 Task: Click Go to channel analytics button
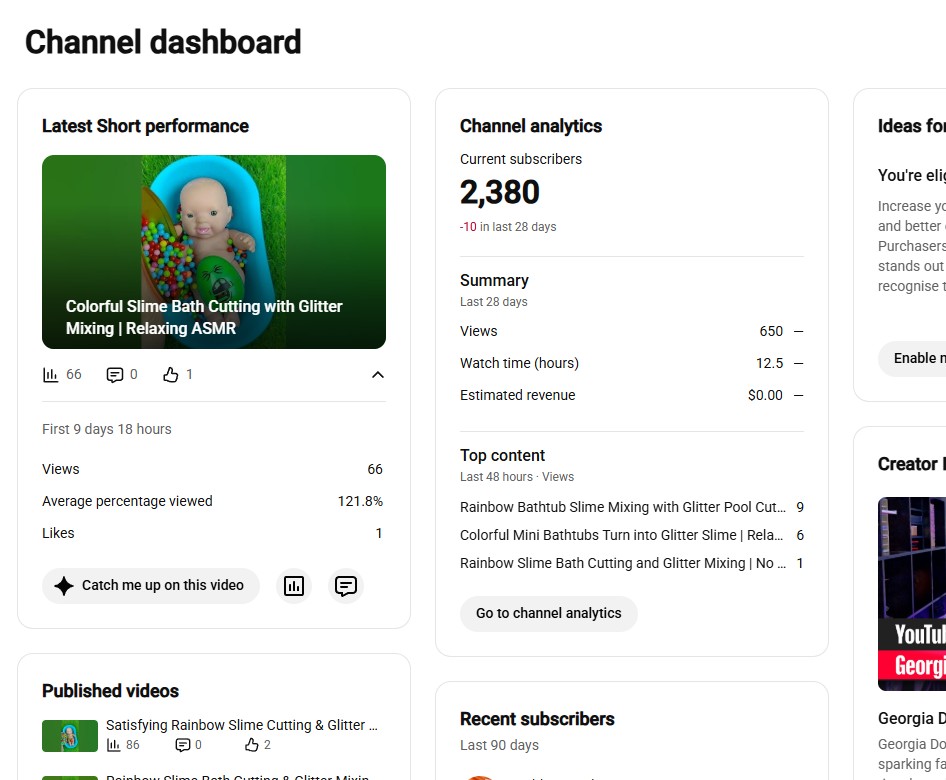click(x=548, y=614)
